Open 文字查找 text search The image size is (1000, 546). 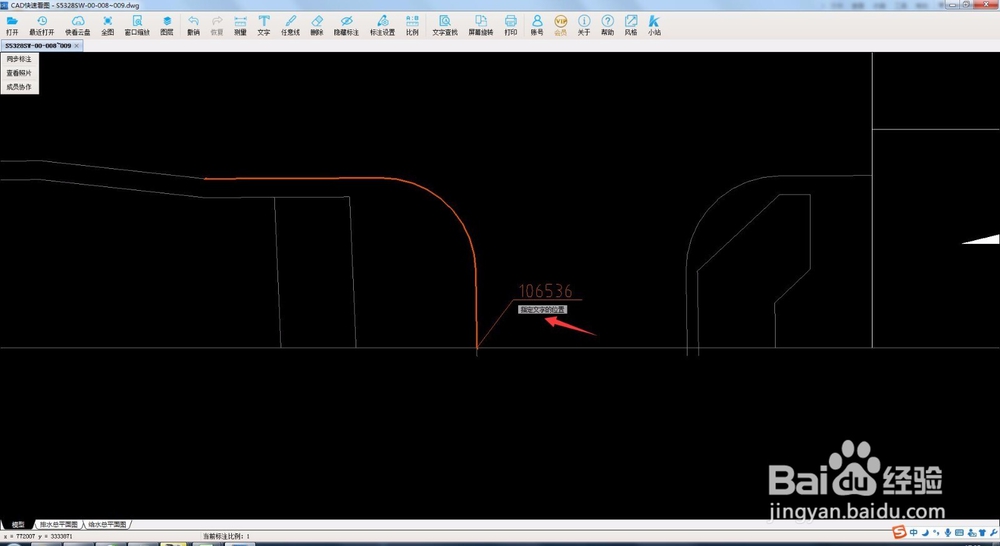pos(445,26)
